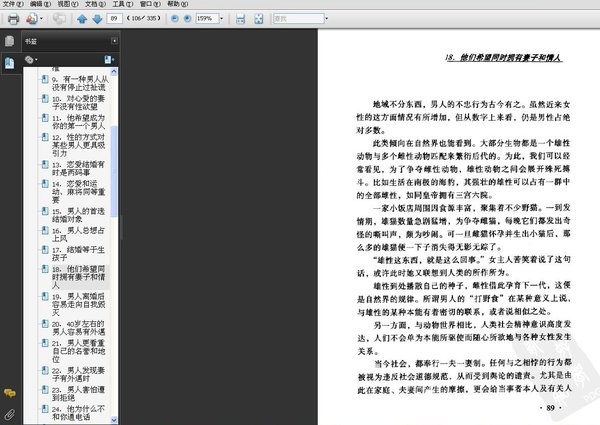Screen dimensions: 600x425
Task: Click the grayed-out comment toolbar icon
Action: [x=59, y=18]
